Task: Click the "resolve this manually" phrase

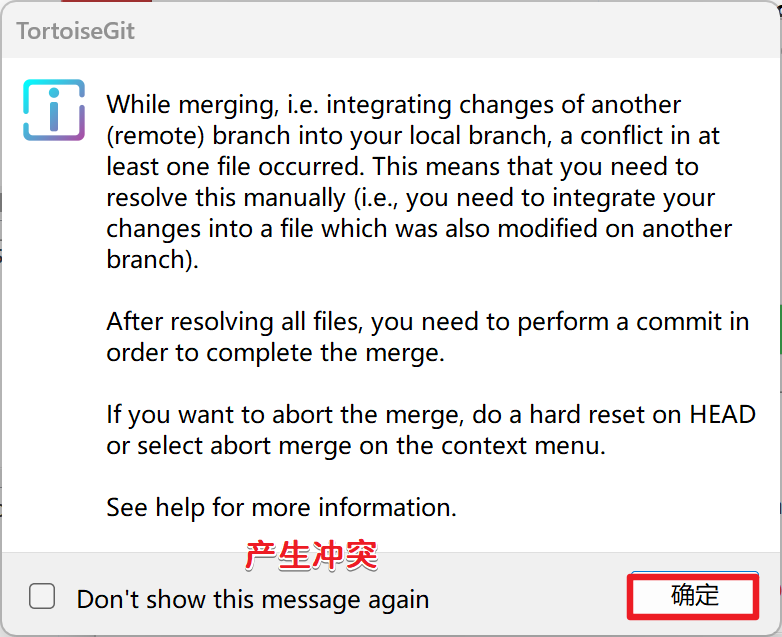Action: pyautogui.click(x=239, y=198)
